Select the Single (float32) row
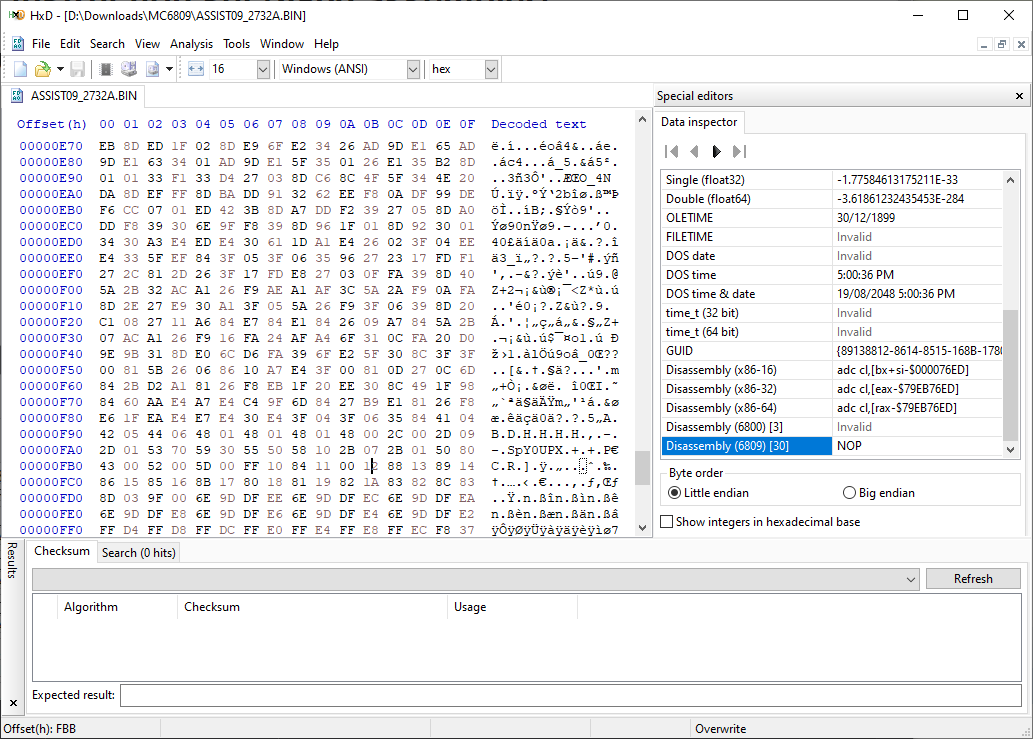 pyautogui.click(x=831, y=180)
